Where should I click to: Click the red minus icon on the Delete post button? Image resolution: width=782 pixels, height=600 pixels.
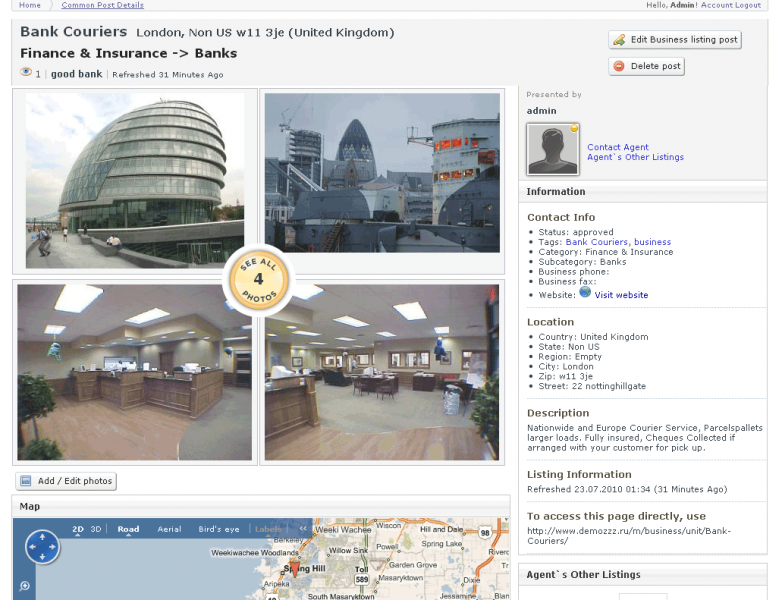tap(619, 66)
